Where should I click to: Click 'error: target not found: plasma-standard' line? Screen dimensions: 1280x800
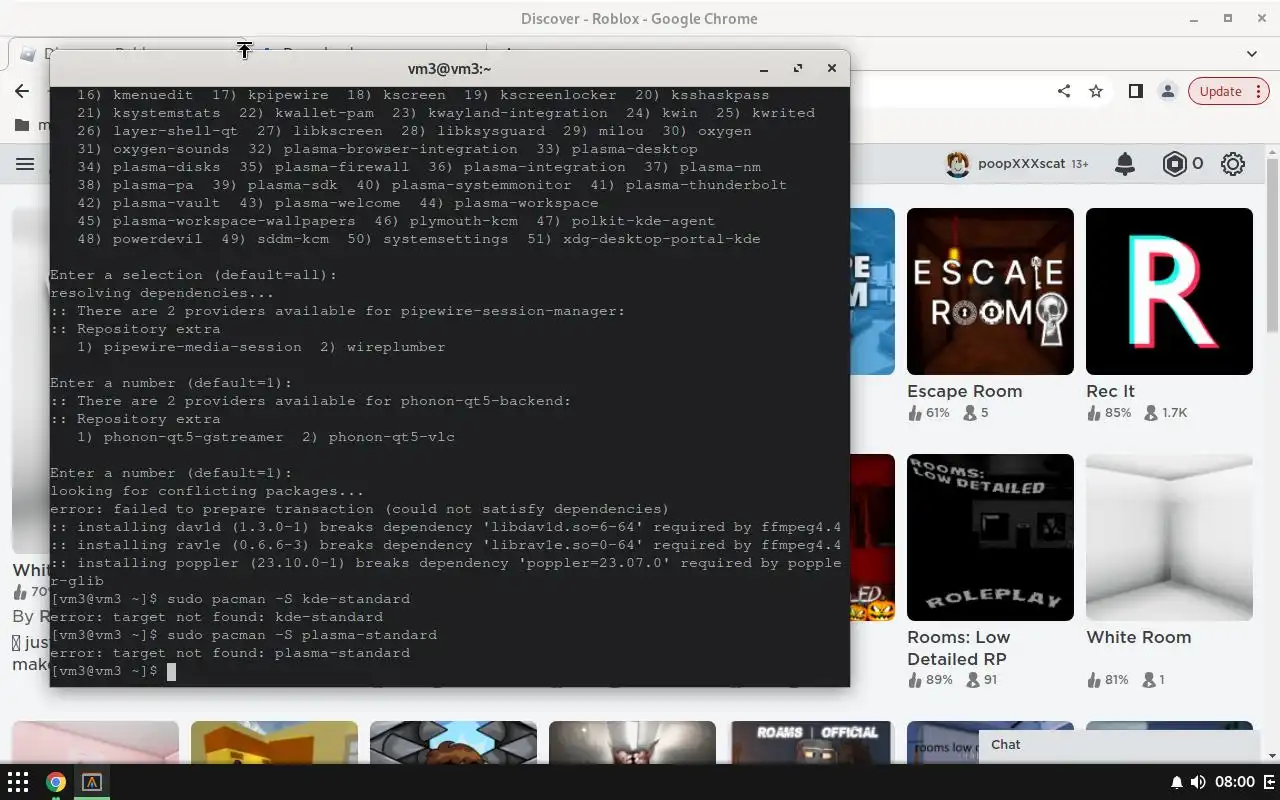(x=230, y=653)
